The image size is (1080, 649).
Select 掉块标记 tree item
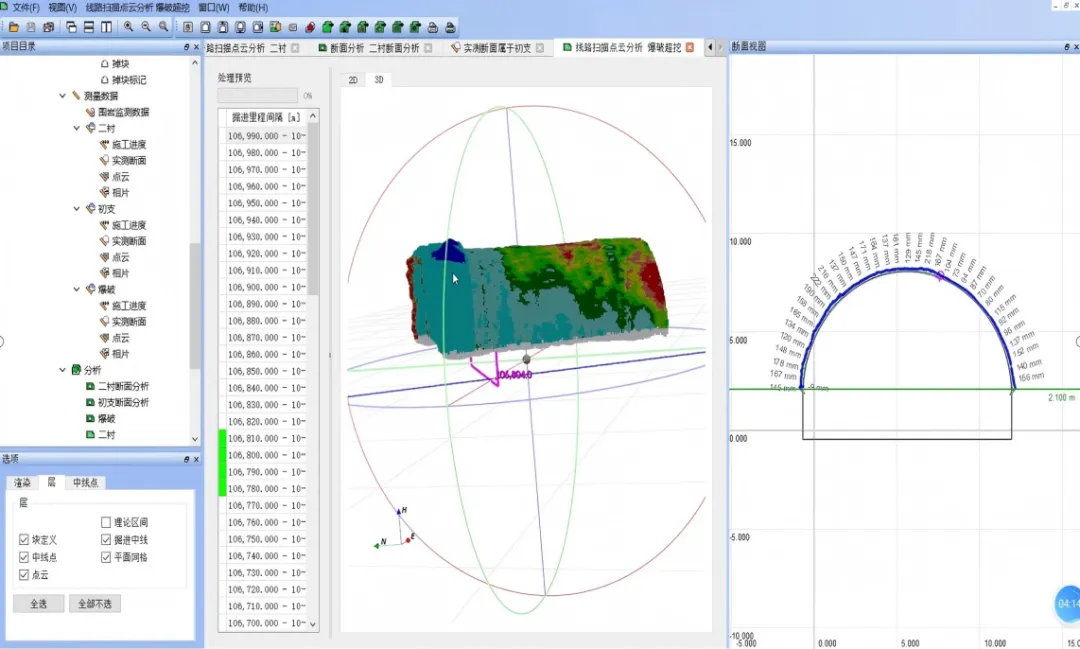pyautogui.click(x=129, y=80)
